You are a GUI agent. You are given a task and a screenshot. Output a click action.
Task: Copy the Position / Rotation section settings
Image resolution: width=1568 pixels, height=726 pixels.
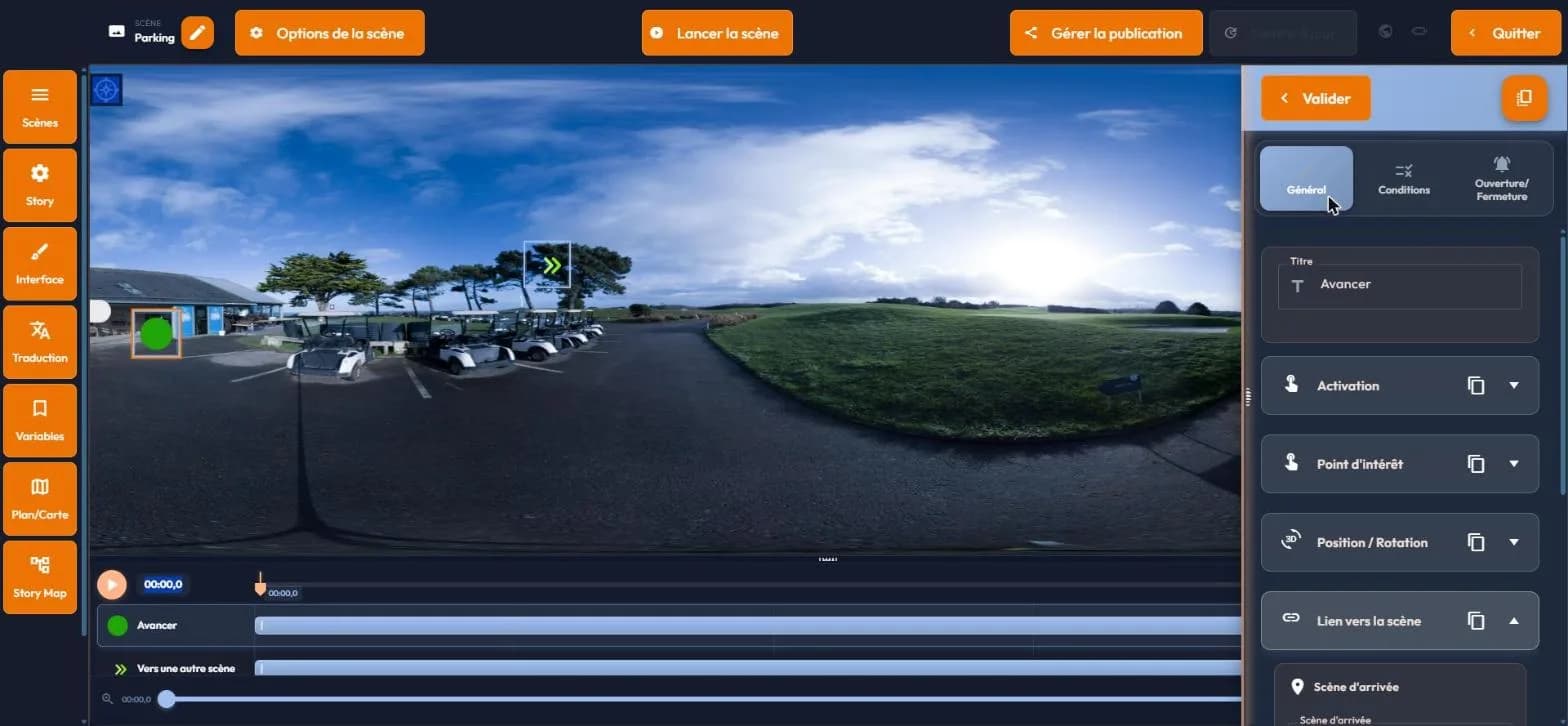tap(1476, 542)
